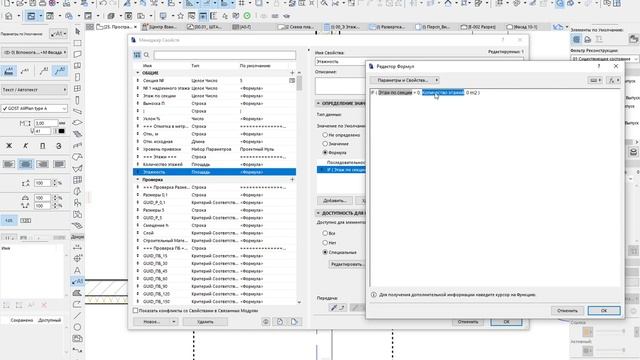The height and width of the screenshot is (360, 640).
Task: Select the Количество этажей property row
Action: 214,164
